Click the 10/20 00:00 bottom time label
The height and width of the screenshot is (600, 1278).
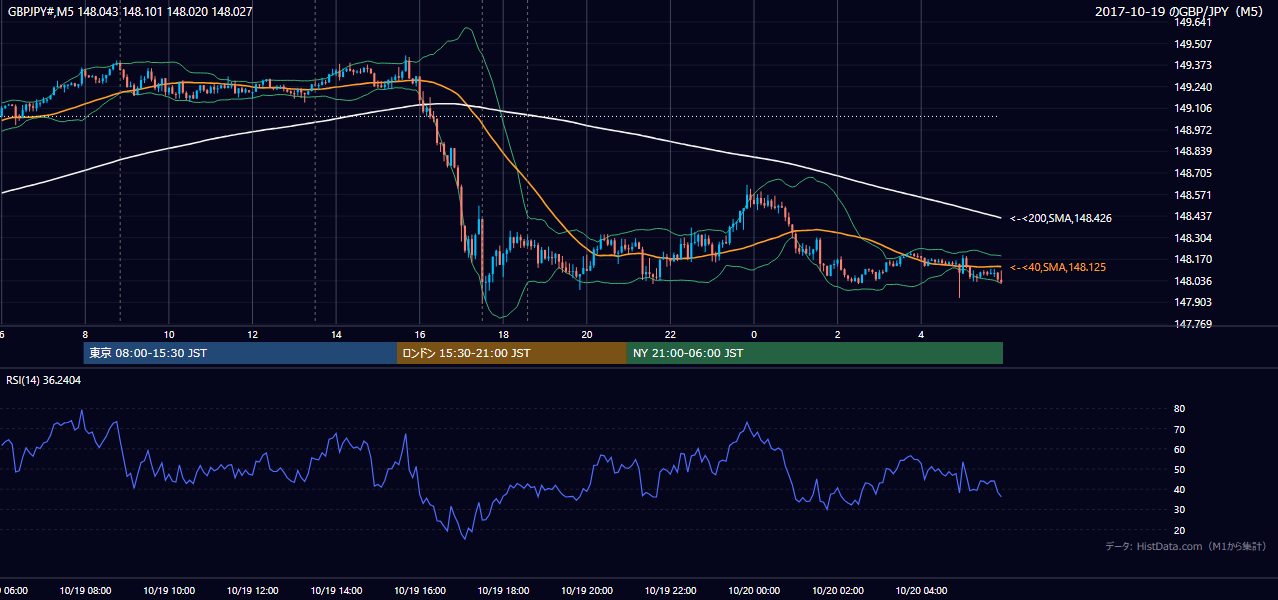(x=754, y=590)
